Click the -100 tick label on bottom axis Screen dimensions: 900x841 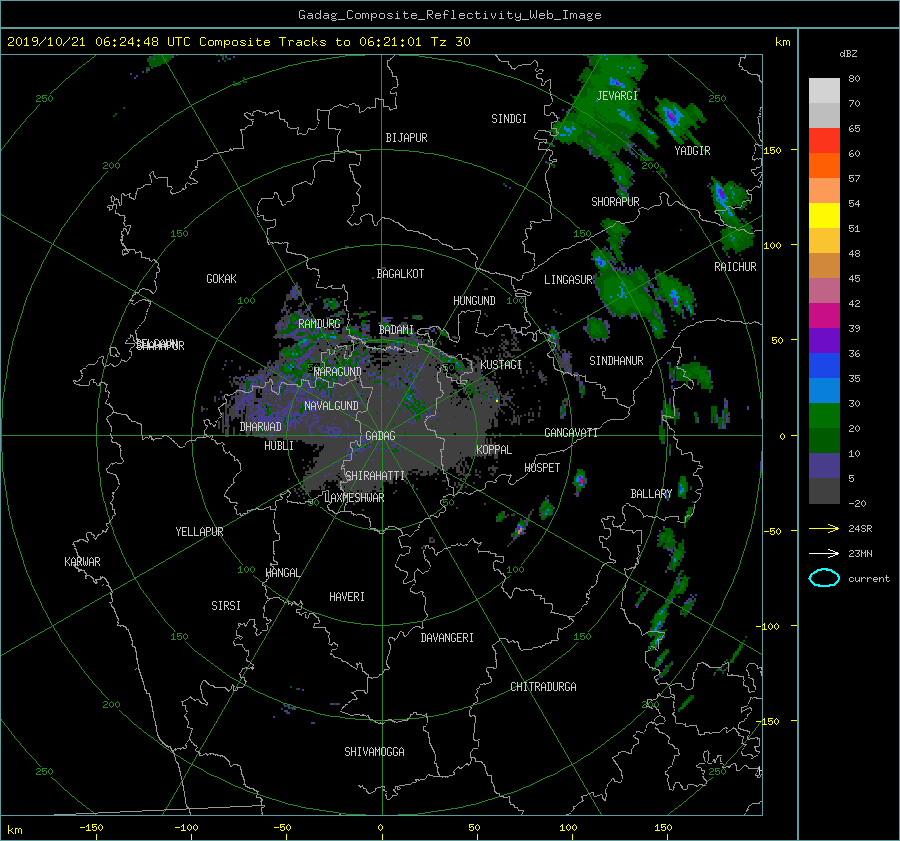186,828
